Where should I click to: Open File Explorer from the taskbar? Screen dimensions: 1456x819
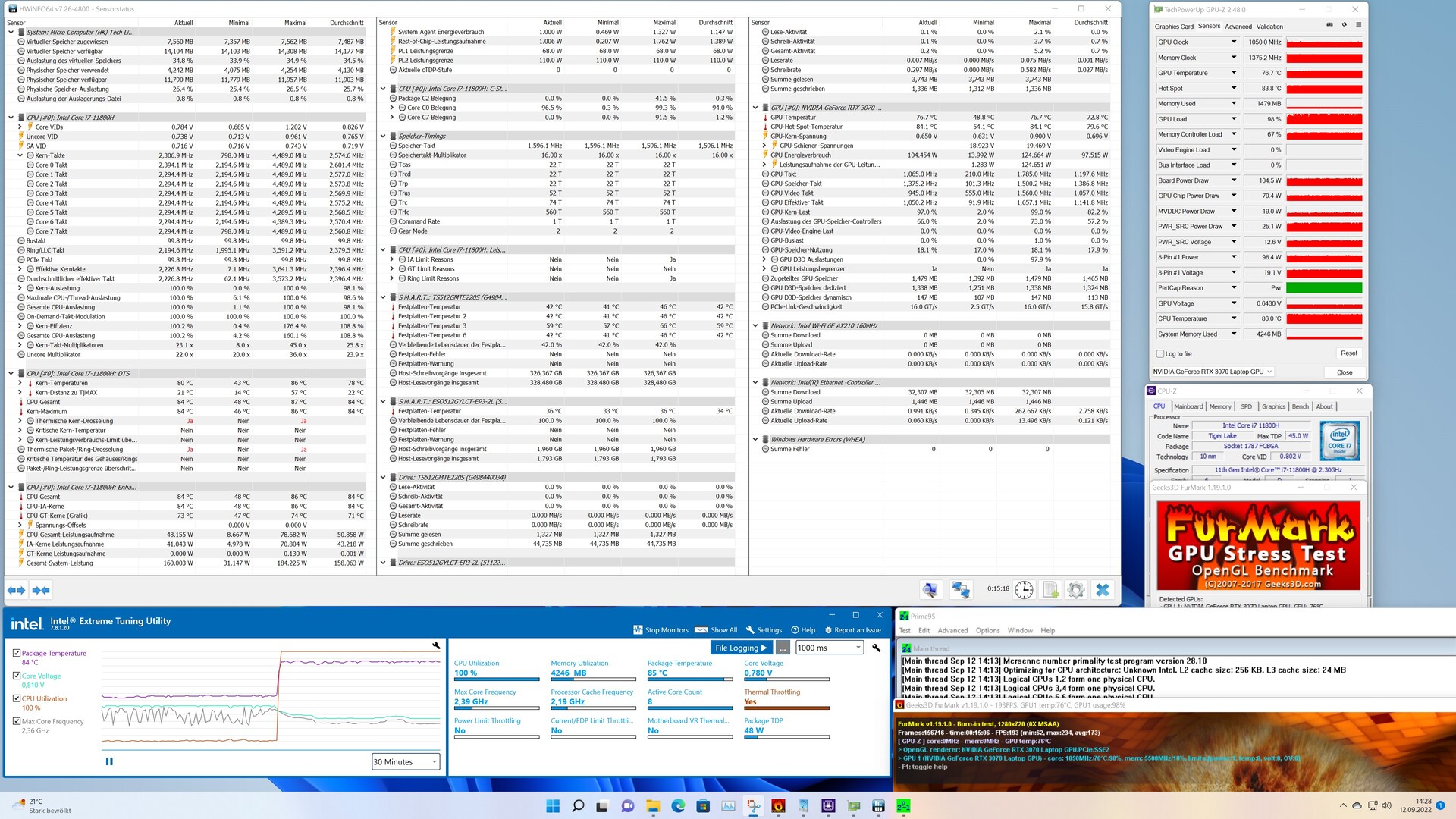click(x=652, y=806)
